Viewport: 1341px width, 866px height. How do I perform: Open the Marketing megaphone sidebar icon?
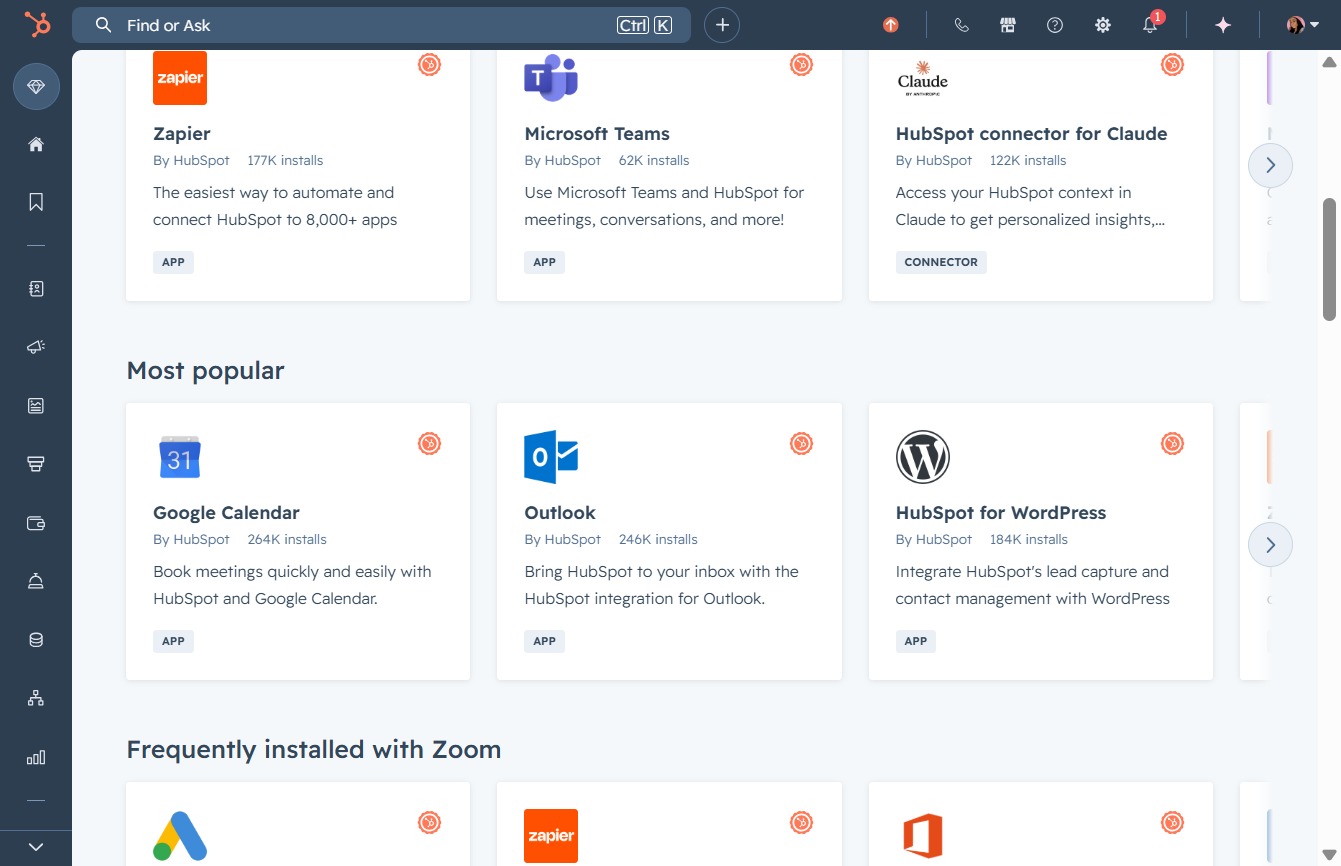pyautogui.click(x=36, y=347)
